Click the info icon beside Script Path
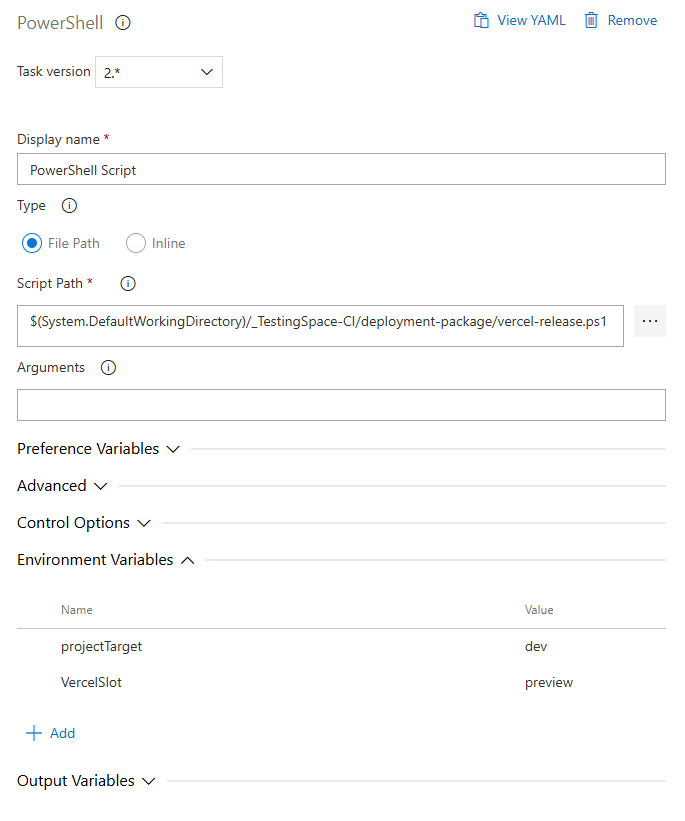Screen dimensions: 685x821 tap(128, 284)
